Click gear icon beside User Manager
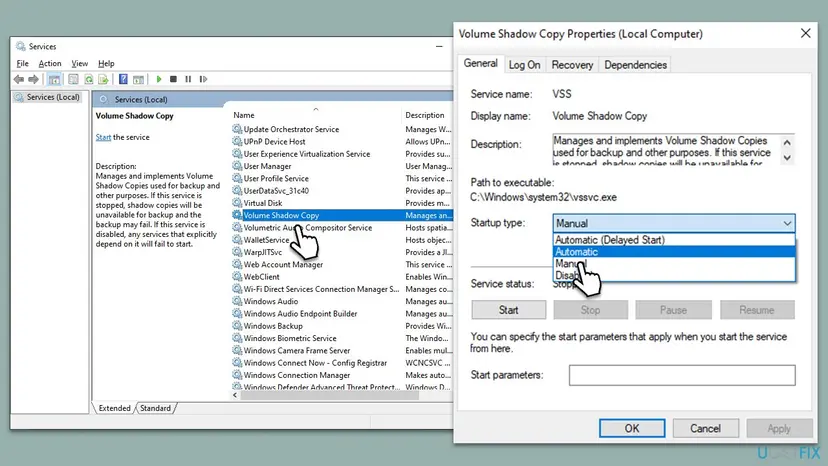 [x=237, y=166]
